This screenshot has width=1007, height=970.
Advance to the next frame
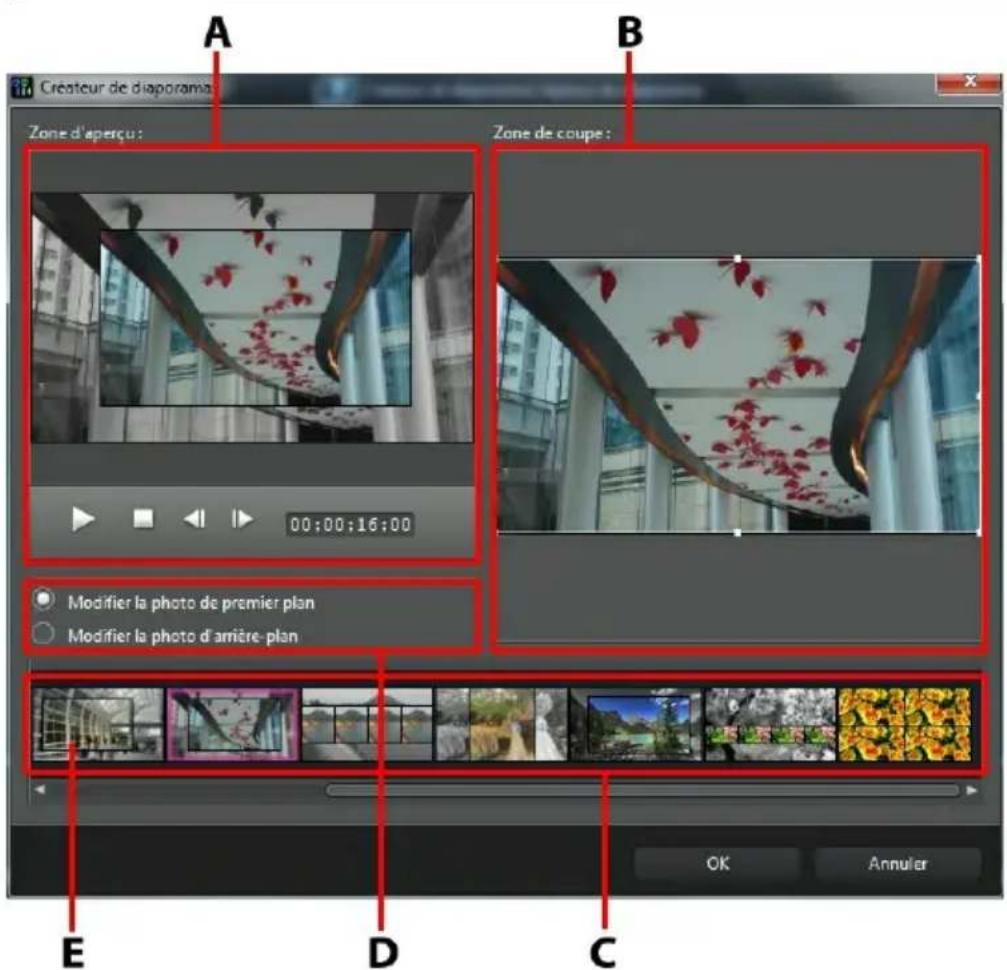coord(242,519)
